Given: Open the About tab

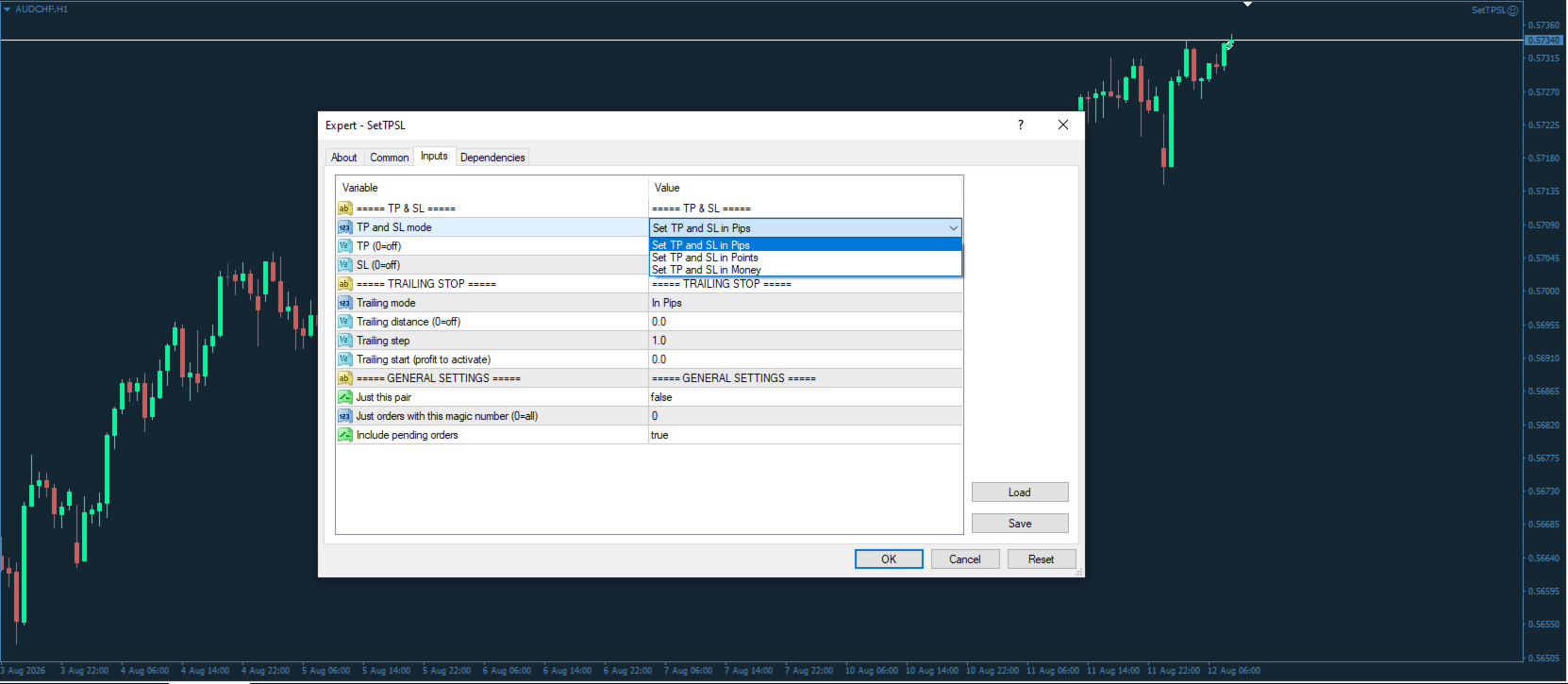Looking at the screenshot, I should tap(344, 158).
